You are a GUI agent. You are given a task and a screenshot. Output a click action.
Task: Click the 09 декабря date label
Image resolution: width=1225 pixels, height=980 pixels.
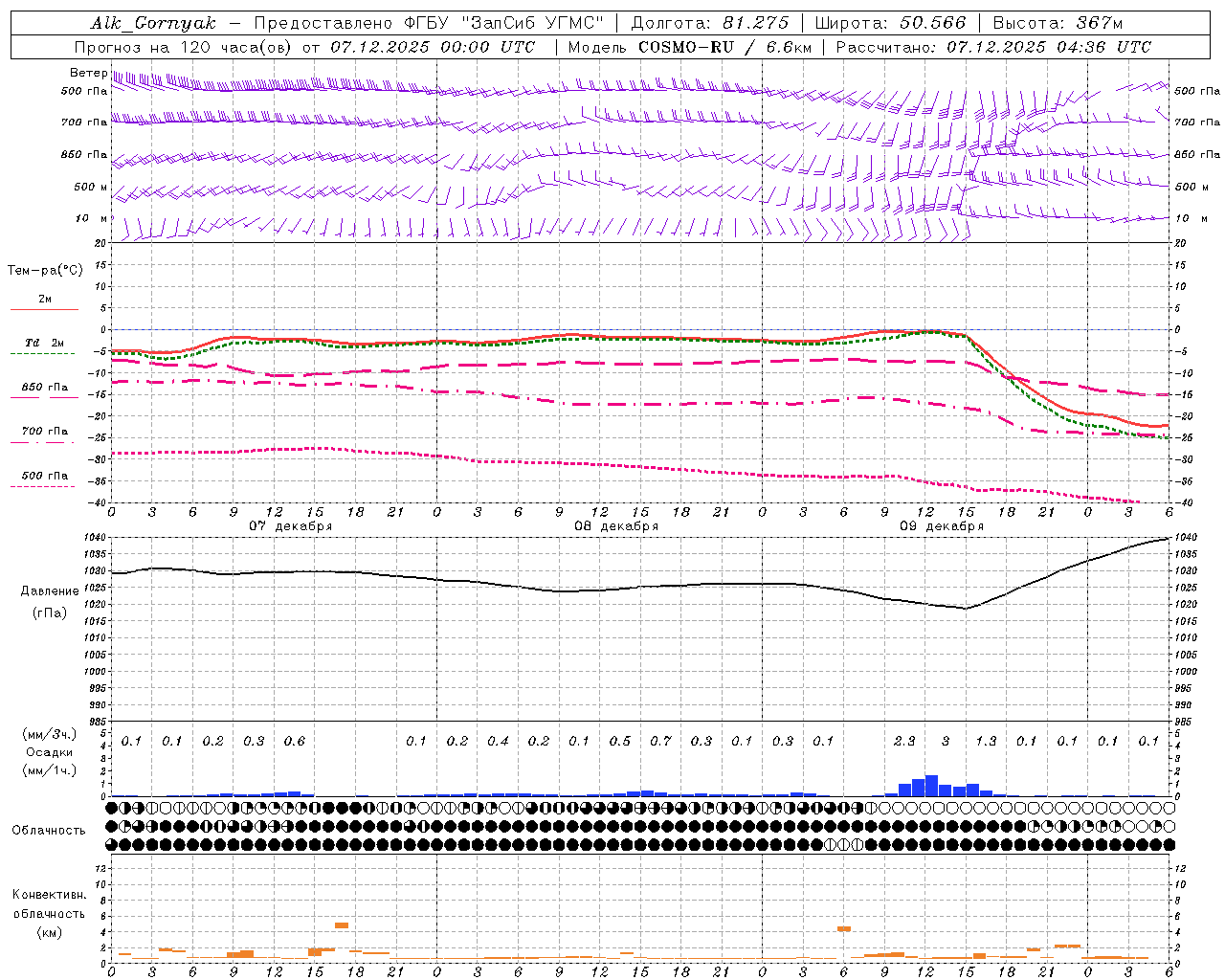(x=942, y=526)
